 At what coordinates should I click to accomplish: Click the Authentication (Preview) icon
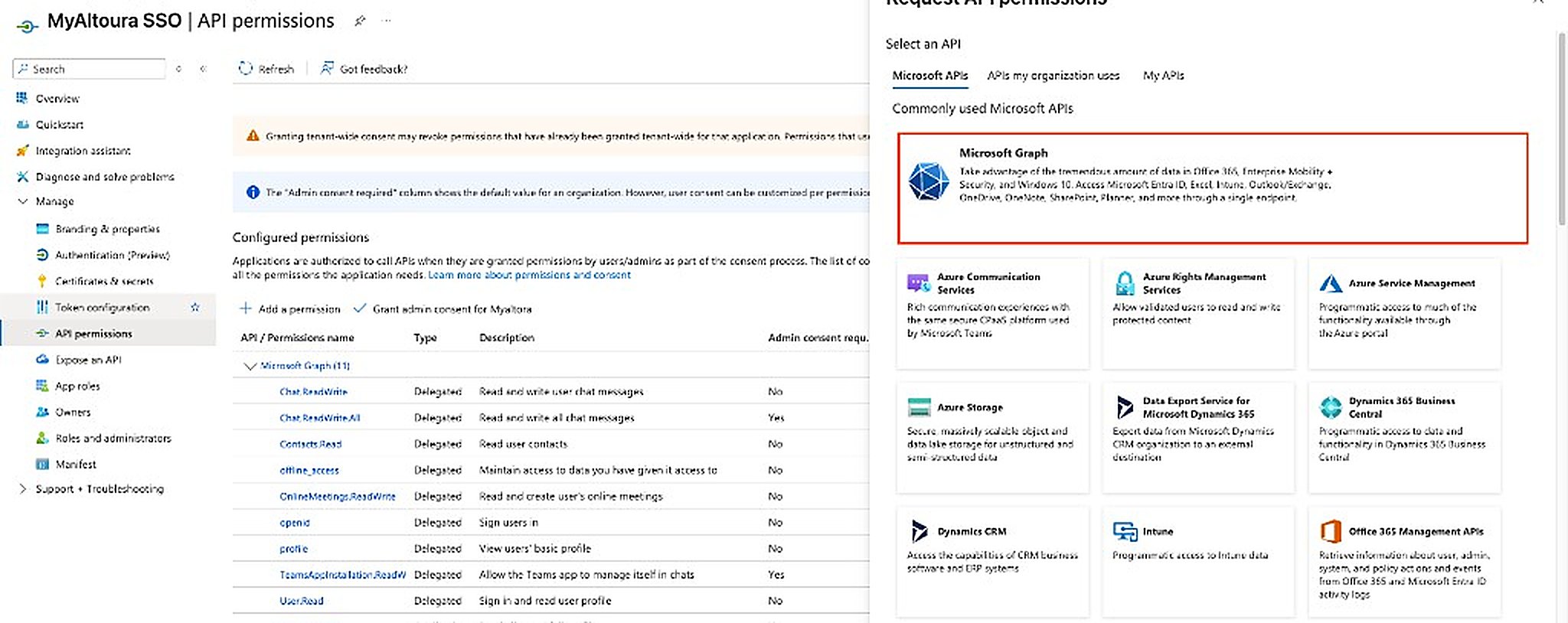(x=42, y=255)
